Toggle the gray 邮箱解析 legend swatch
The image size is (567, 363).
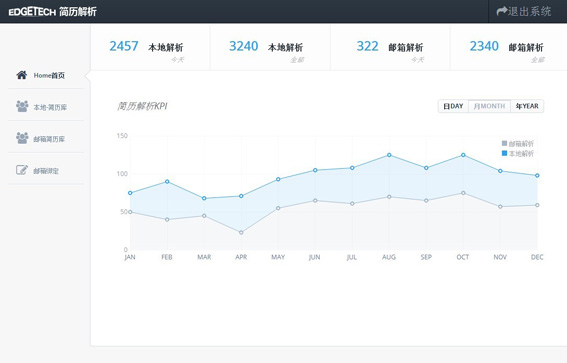point(504,144)
